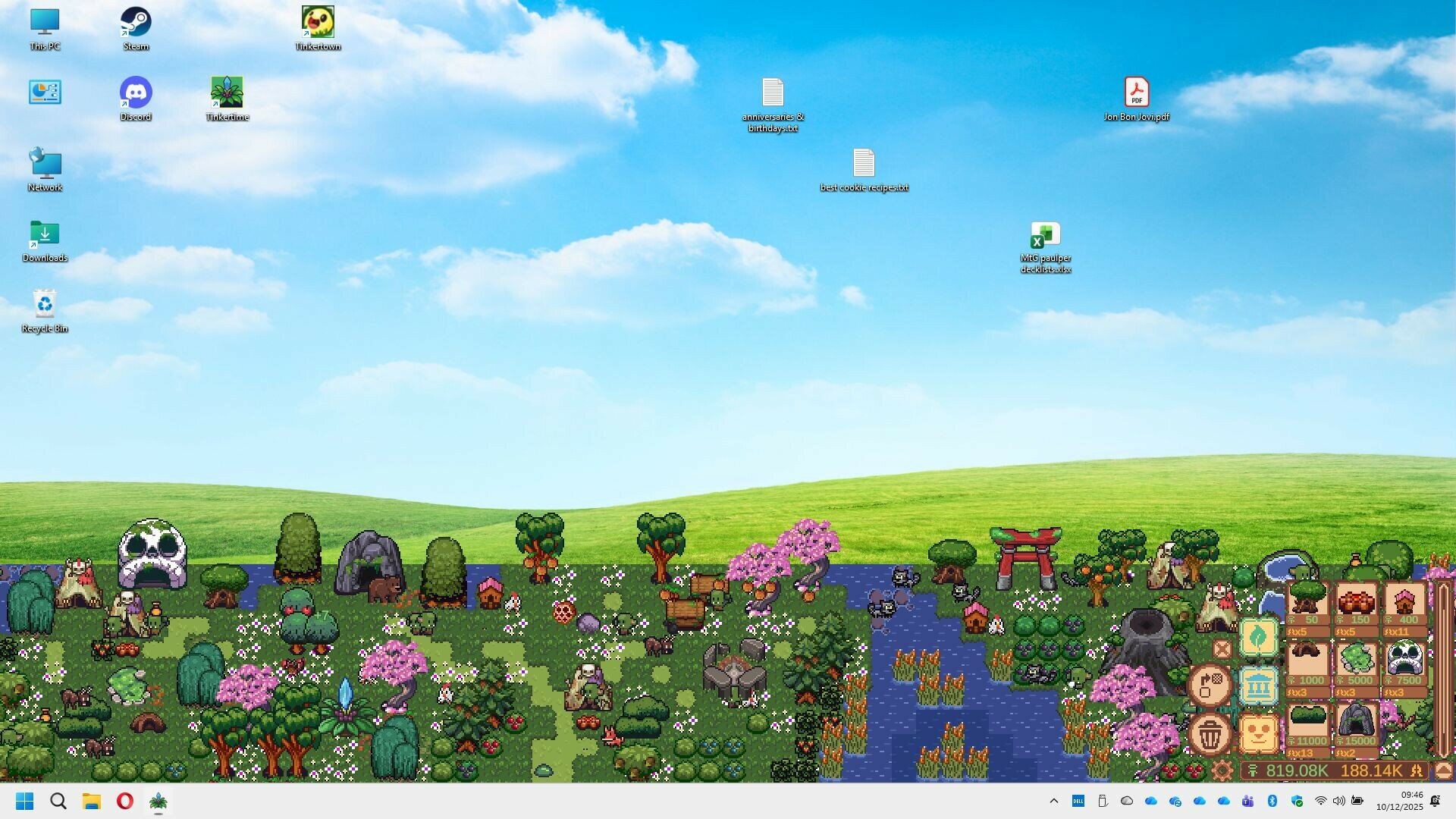1456x819 pixels.
Task: Close the shop panel with the X
Action: click(x=1221, y=649)
